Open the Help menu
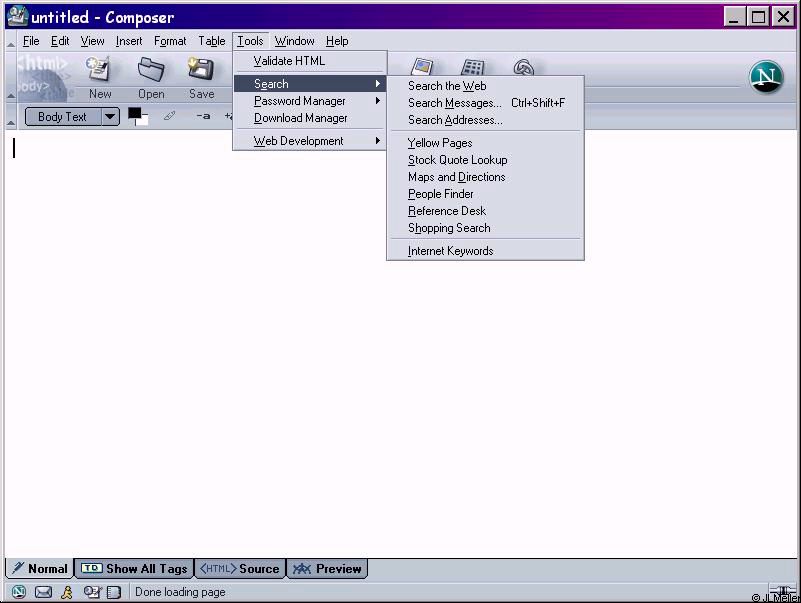The height and width of the screenshot is (603, 801). pyautogui.click(x=337, y=41)
